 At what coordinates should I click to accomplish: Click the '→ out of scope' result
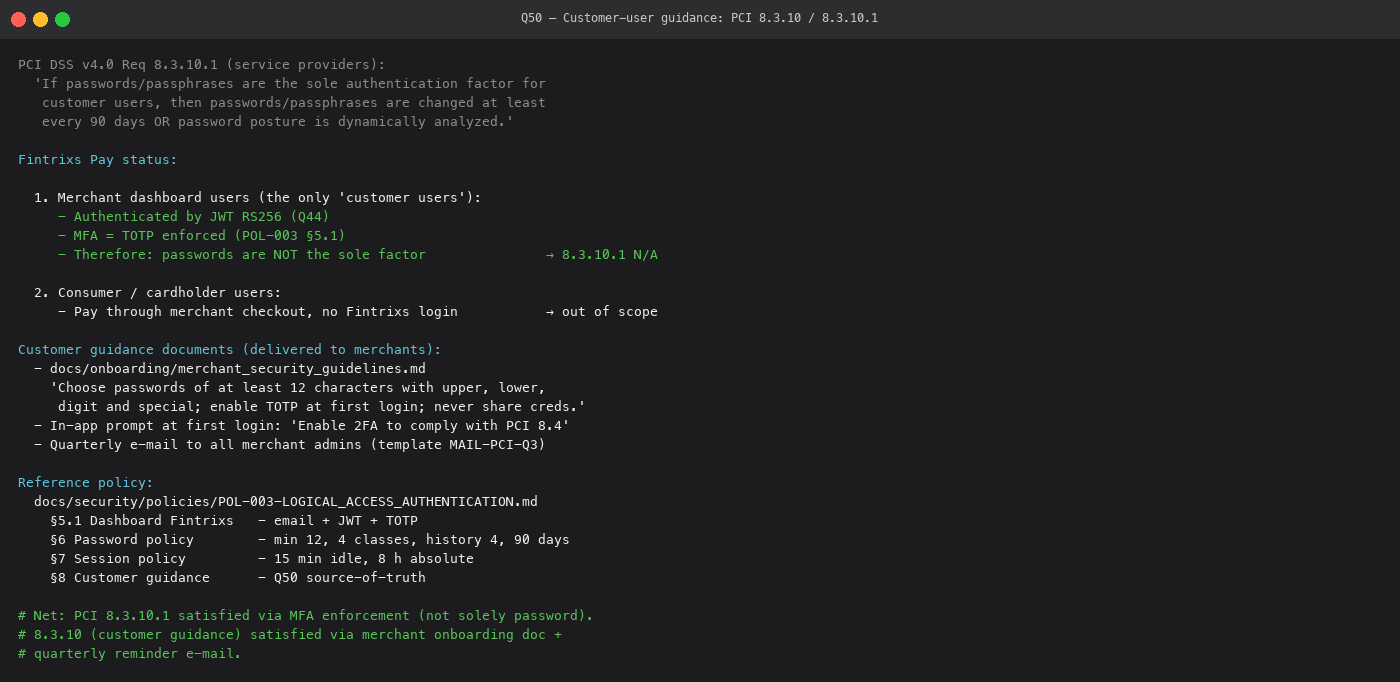pyautogui.click(x=602, y=312)
